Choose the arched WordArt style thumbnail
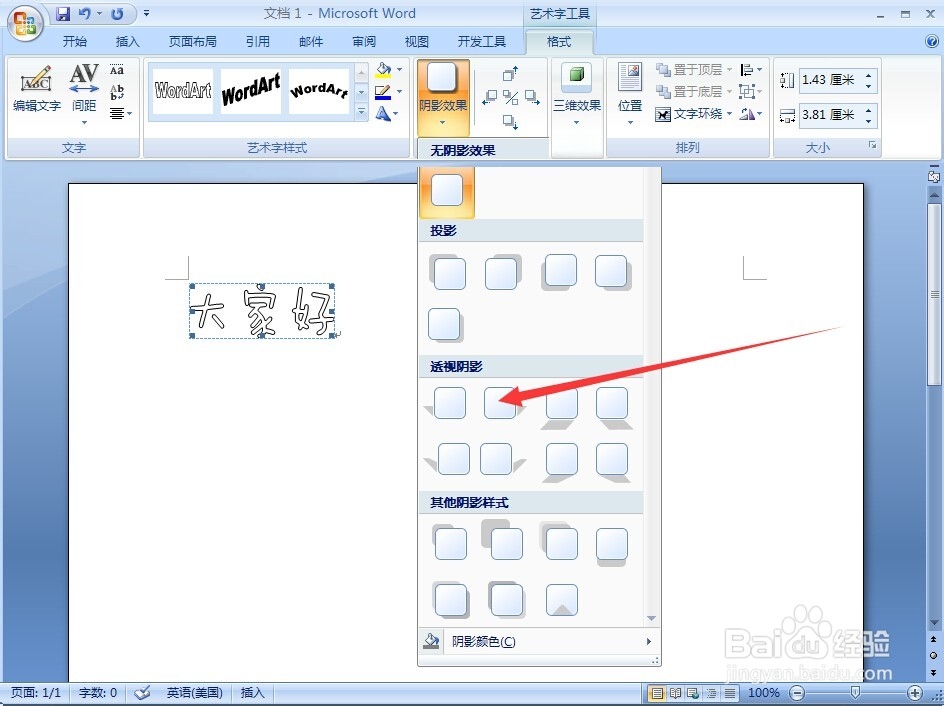944x706 pixels. point(318,91)
